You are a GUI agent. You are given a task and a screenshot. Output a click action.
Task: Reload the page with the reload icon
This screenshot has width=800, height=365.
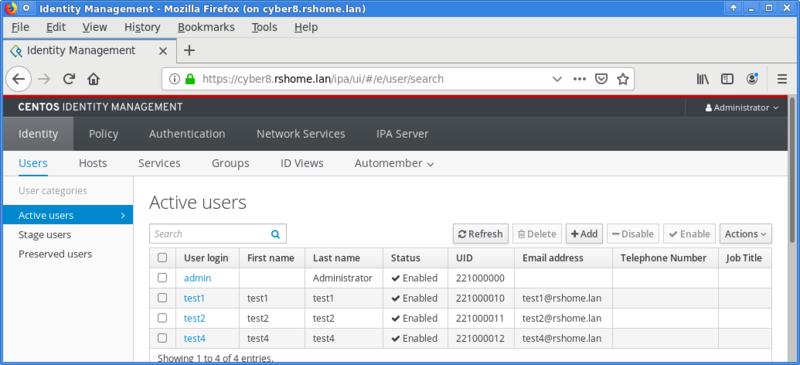pyautogui.click(x=69, y=79)
